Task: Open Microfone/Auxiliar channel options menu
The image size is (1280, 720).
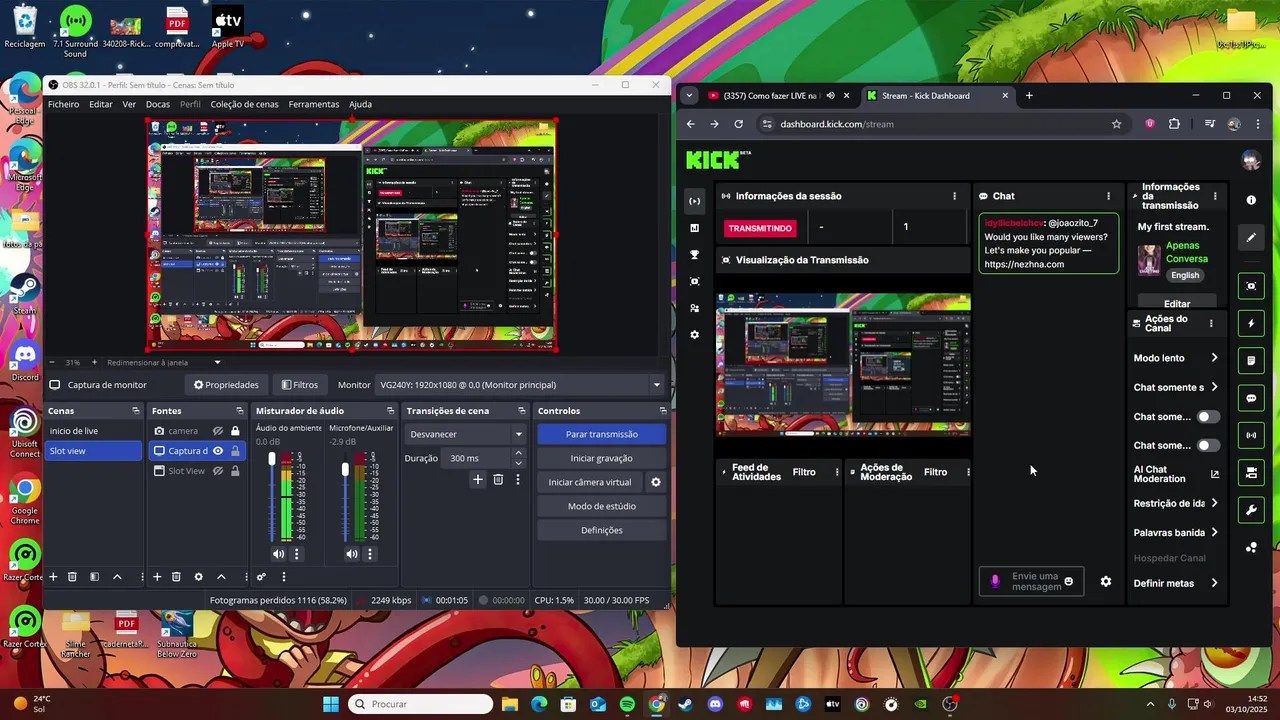Action: point(370,554)
